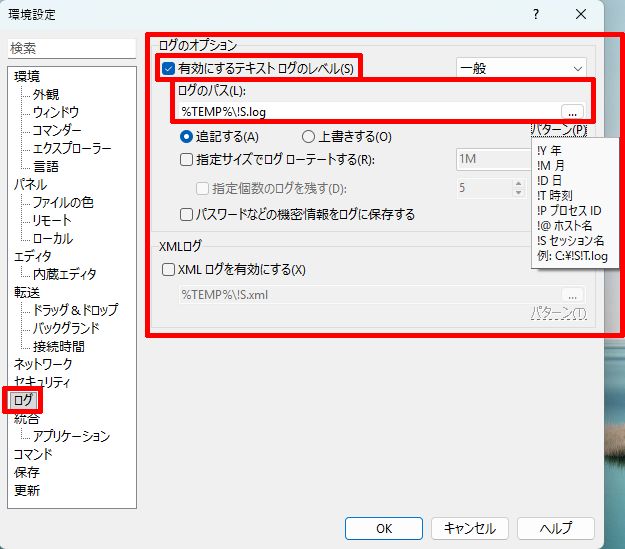Choose the !T 時刻 pattern entry
The width and height of the screenshot is (625, 549).
coord(557,195)
